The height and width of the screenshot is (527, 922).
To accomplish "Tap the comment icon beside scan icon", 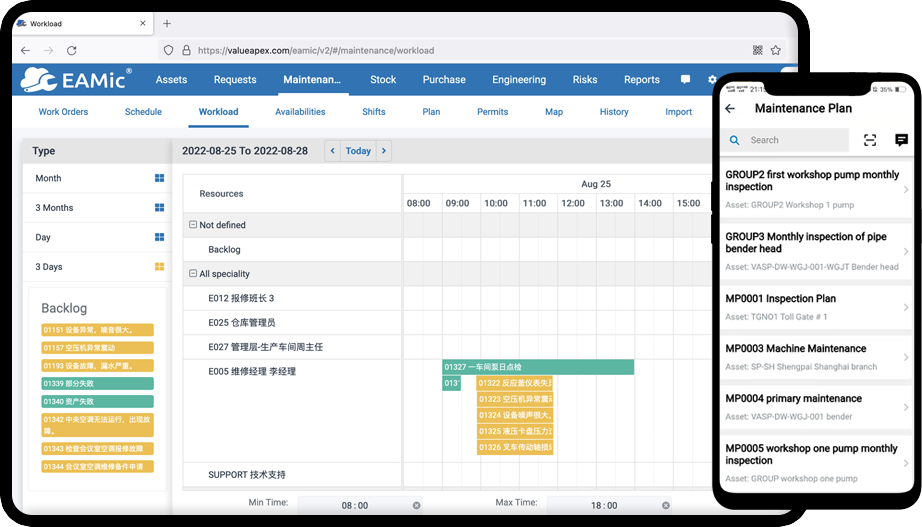I will (x=901, y=140).
